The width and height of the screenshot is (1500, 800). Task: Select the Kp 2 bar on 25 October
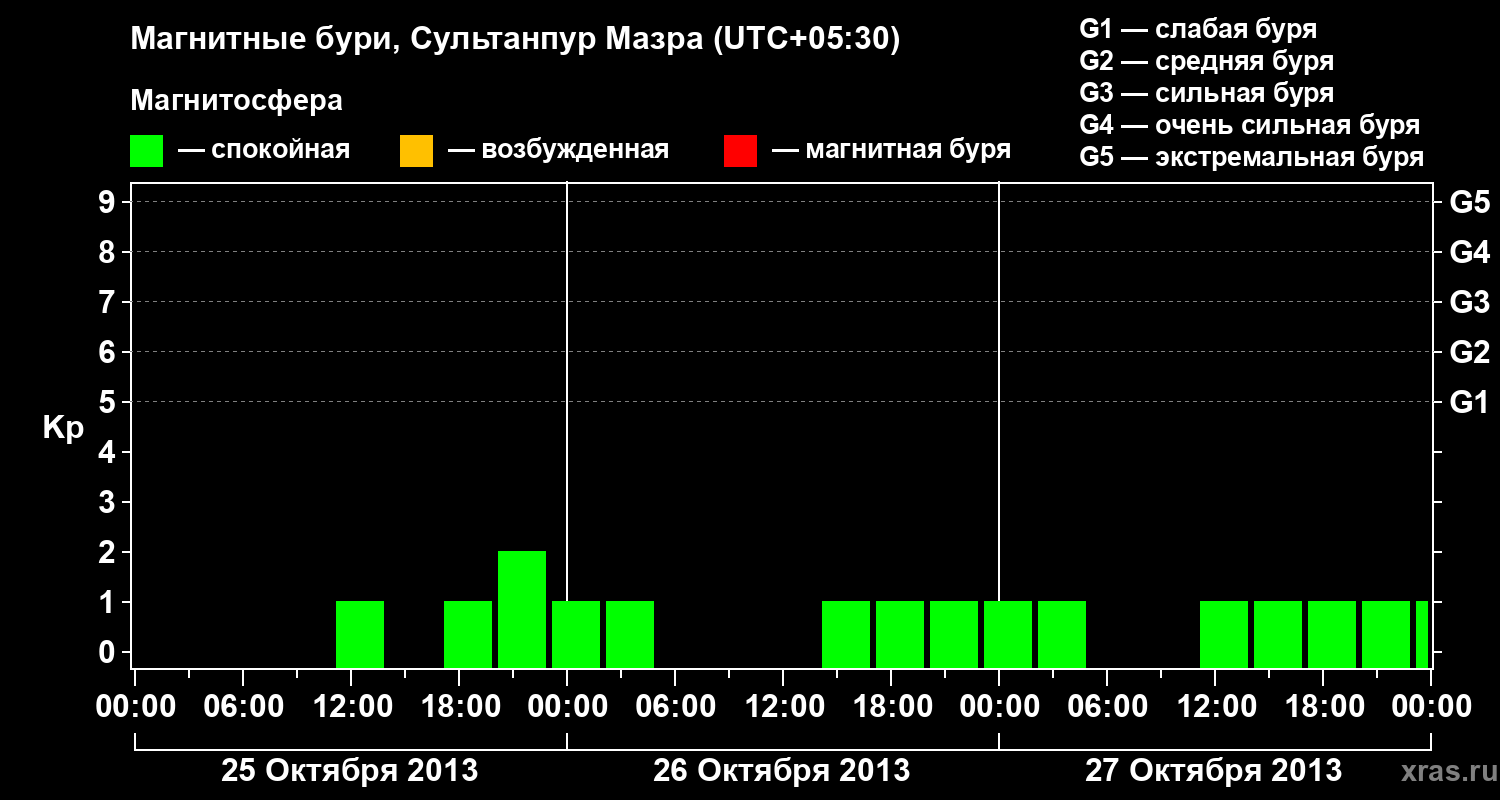[522, 609]
